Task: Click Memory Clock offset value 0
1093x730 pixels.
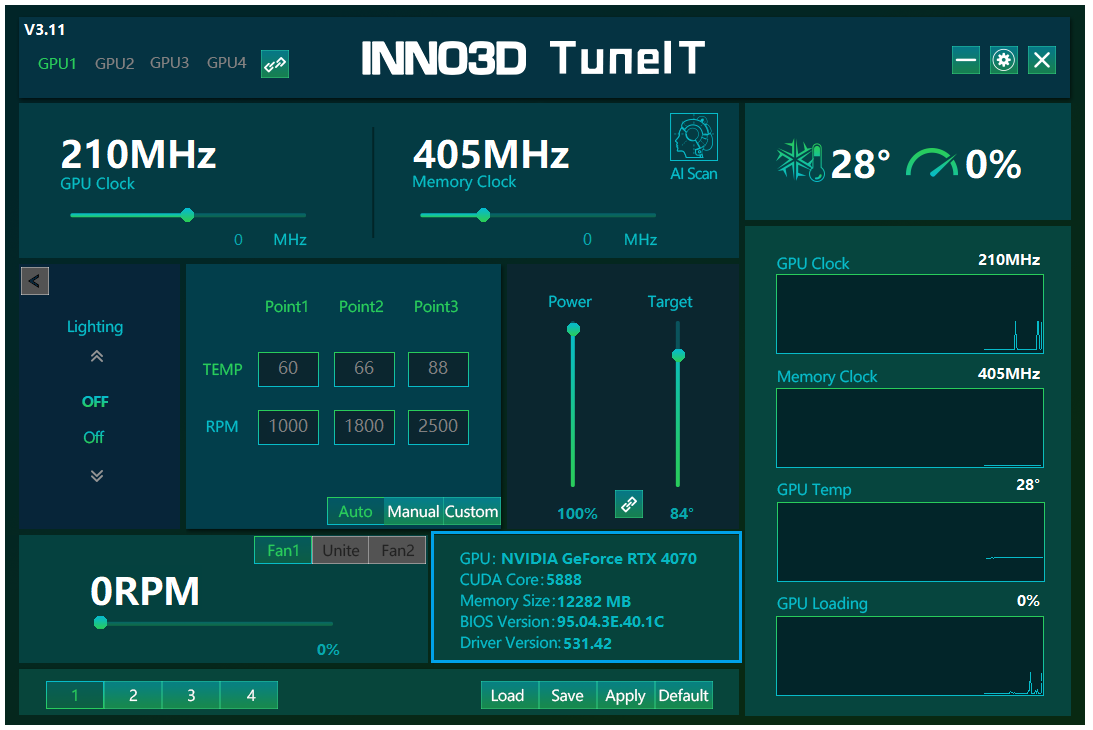Action: click(588, 240)
